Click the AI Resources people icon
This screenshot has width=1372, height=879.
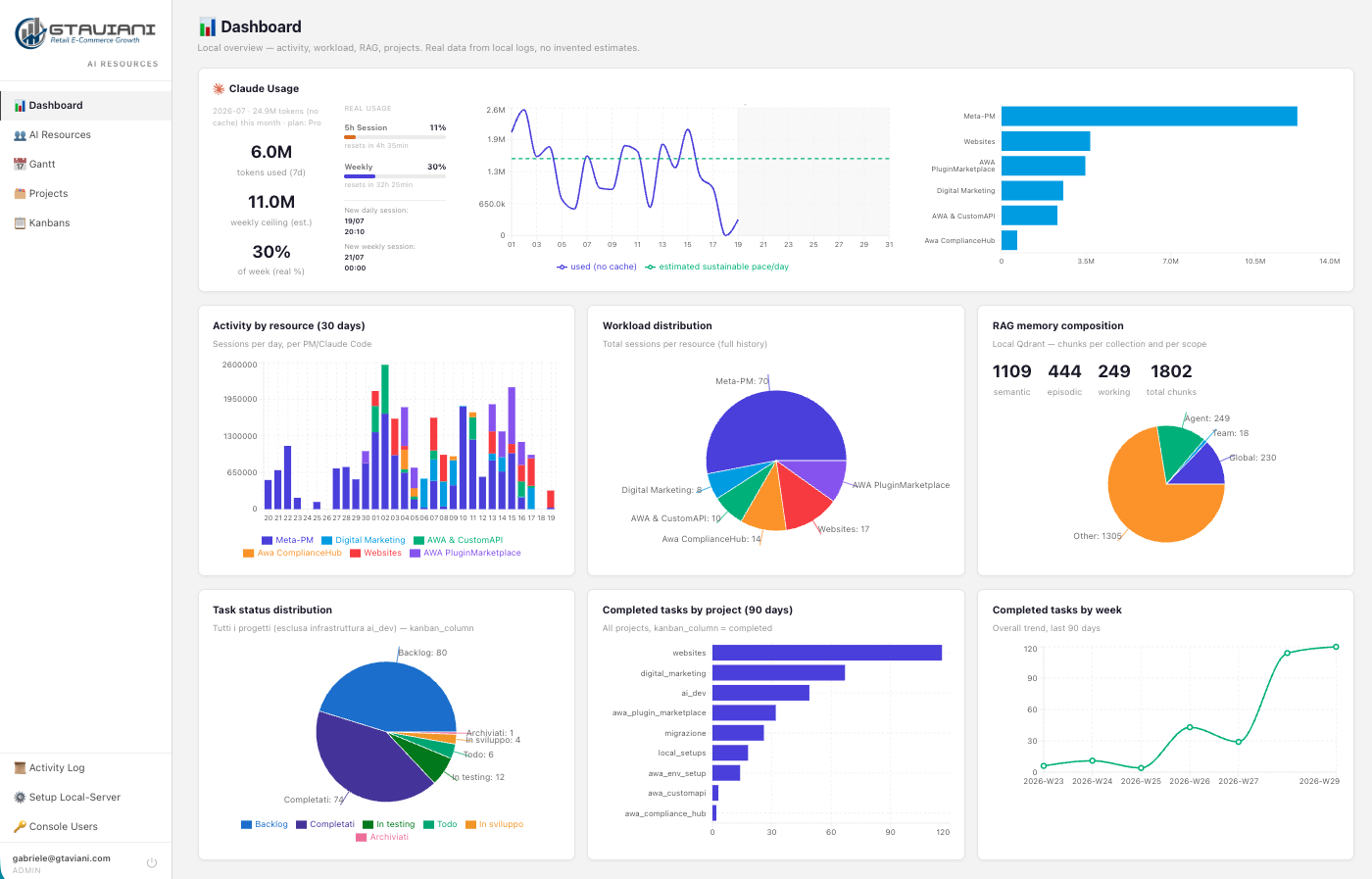pyautogui.click(x=20, y=135)
